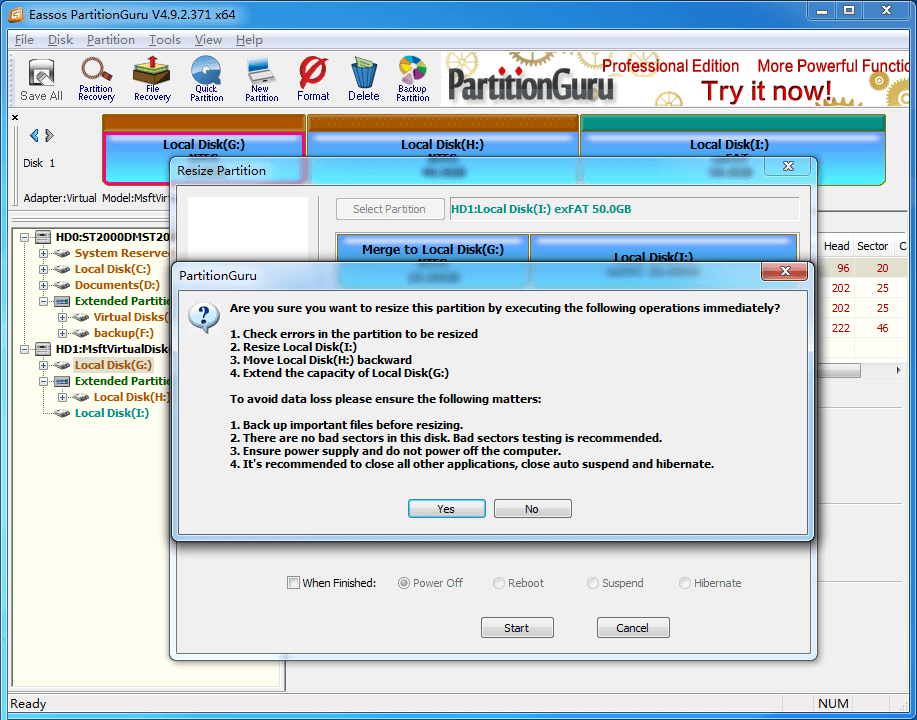Image resolution: width=917 pixels, height=720 pixels.
Task: Select the Power Off radio option
Action: click(404, 583)
